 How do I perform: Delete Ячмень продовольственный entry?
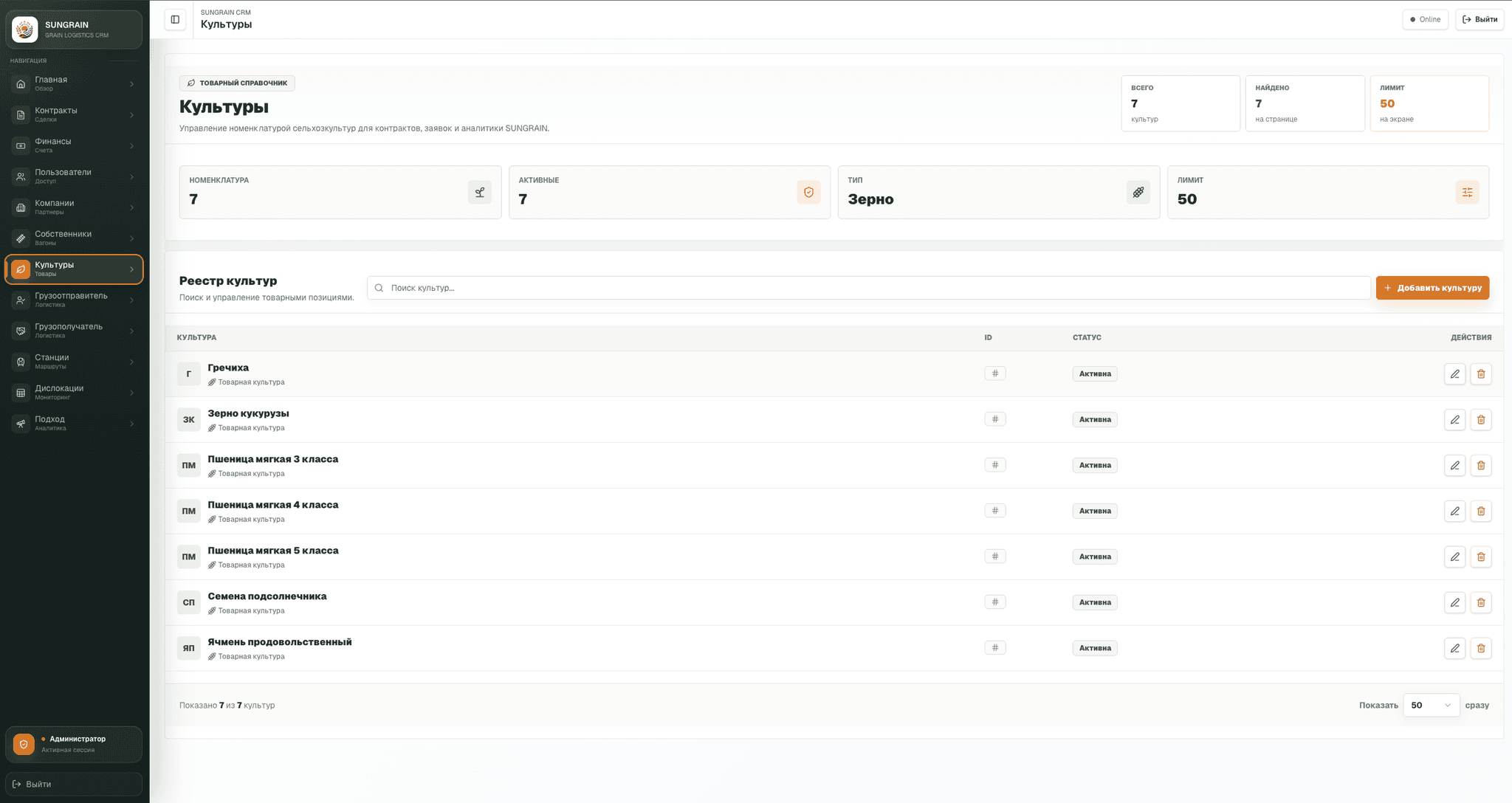(x=1481, y=649)
